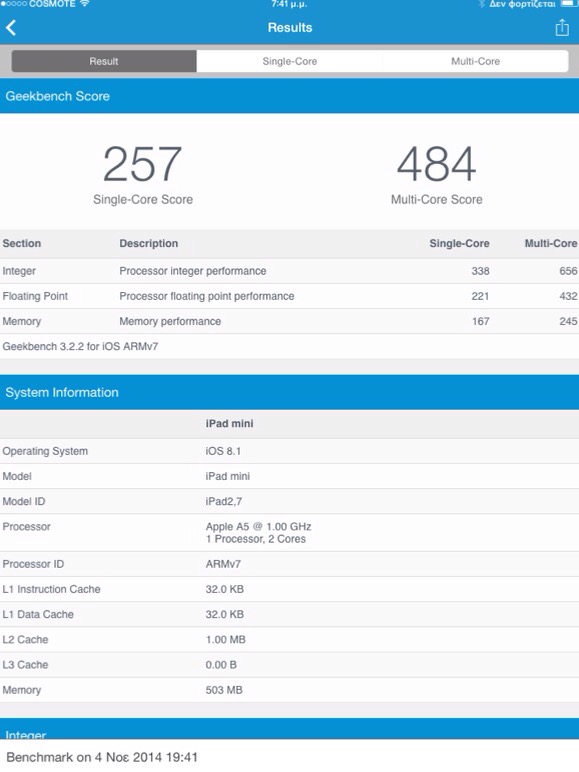Tap the back arrow icon

(x=11, y=28)
